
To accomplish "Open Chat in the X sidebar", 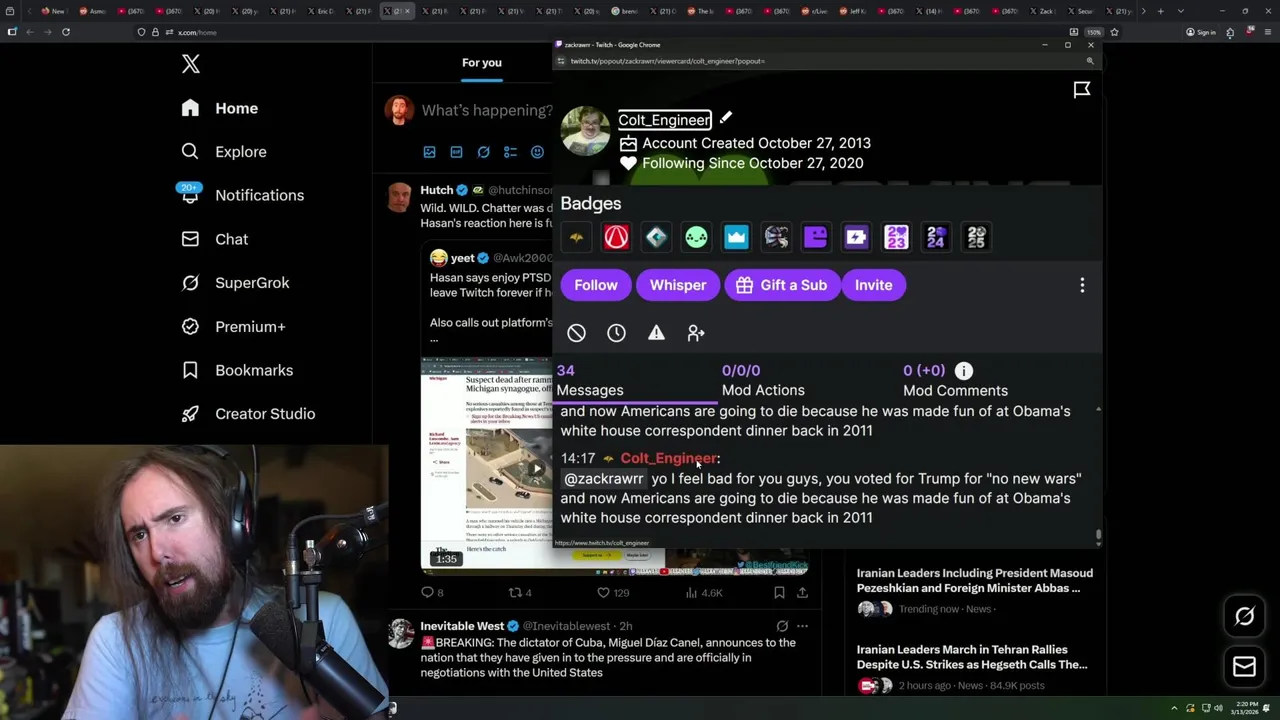I will tap(214, 239).
